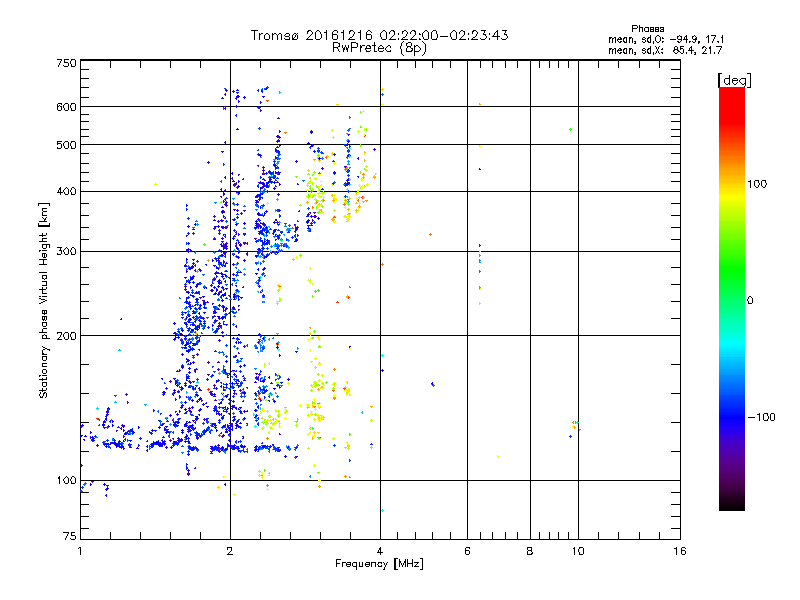
Task: Click the x-axis "2" MHz tick label
Action: tap(230, 551)
